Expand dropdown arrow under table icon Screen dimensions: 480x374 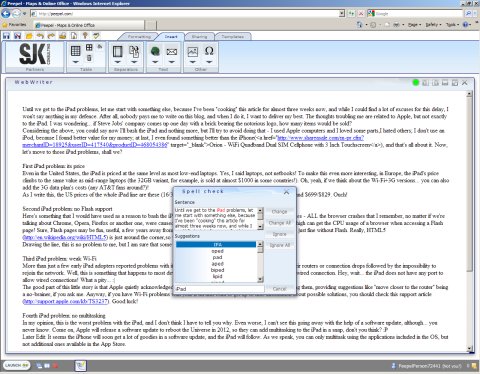(x=76, y=62)
